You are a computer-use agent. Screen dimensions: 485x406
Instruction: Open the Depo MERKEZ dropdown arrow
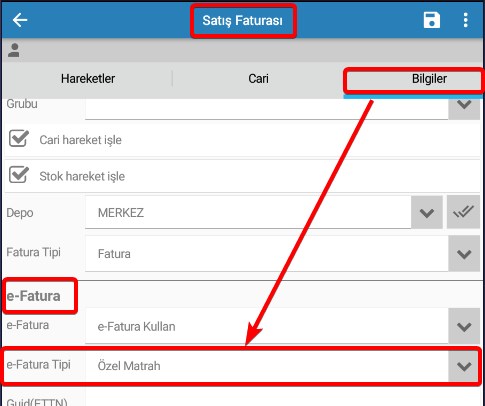click(x=427, y=212)
